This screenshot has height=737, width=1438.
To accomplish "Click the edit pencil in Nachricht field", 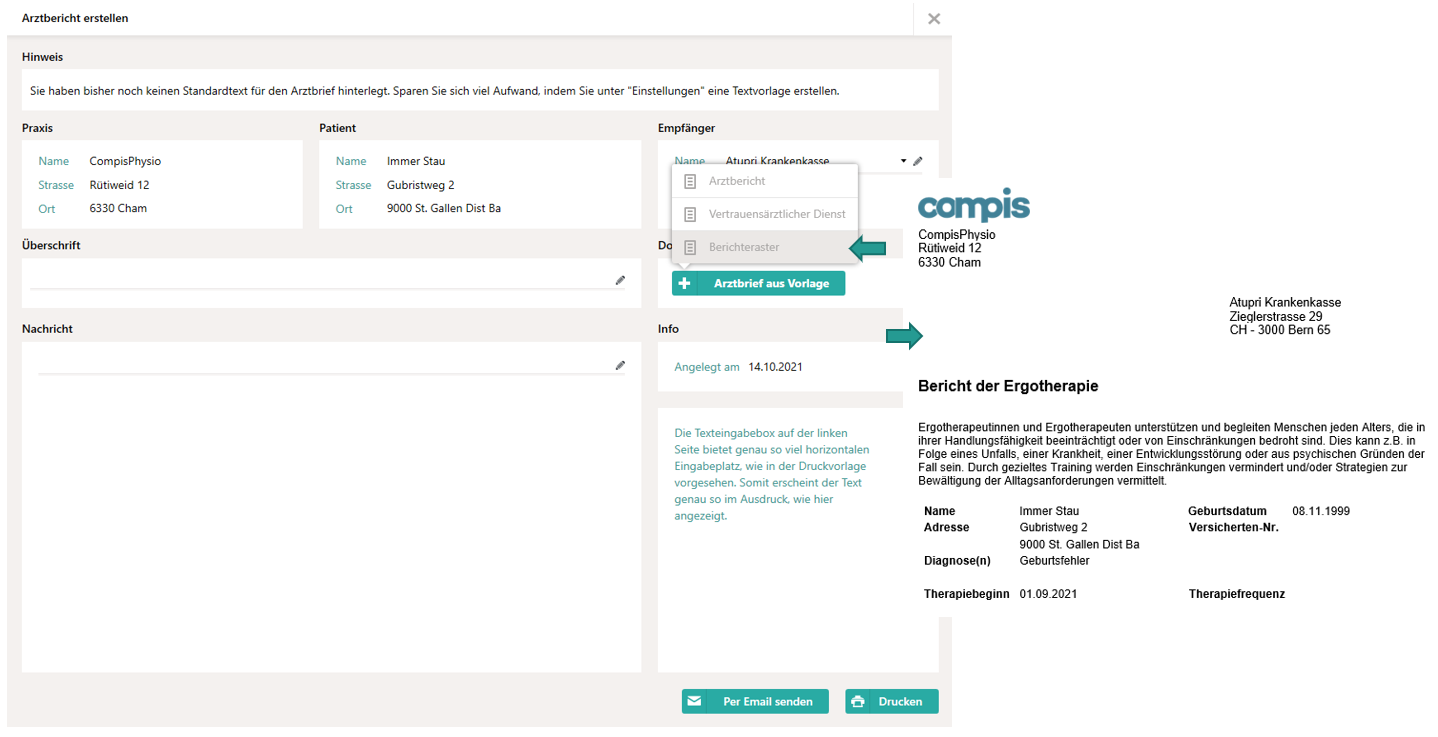I will (620, 366).
